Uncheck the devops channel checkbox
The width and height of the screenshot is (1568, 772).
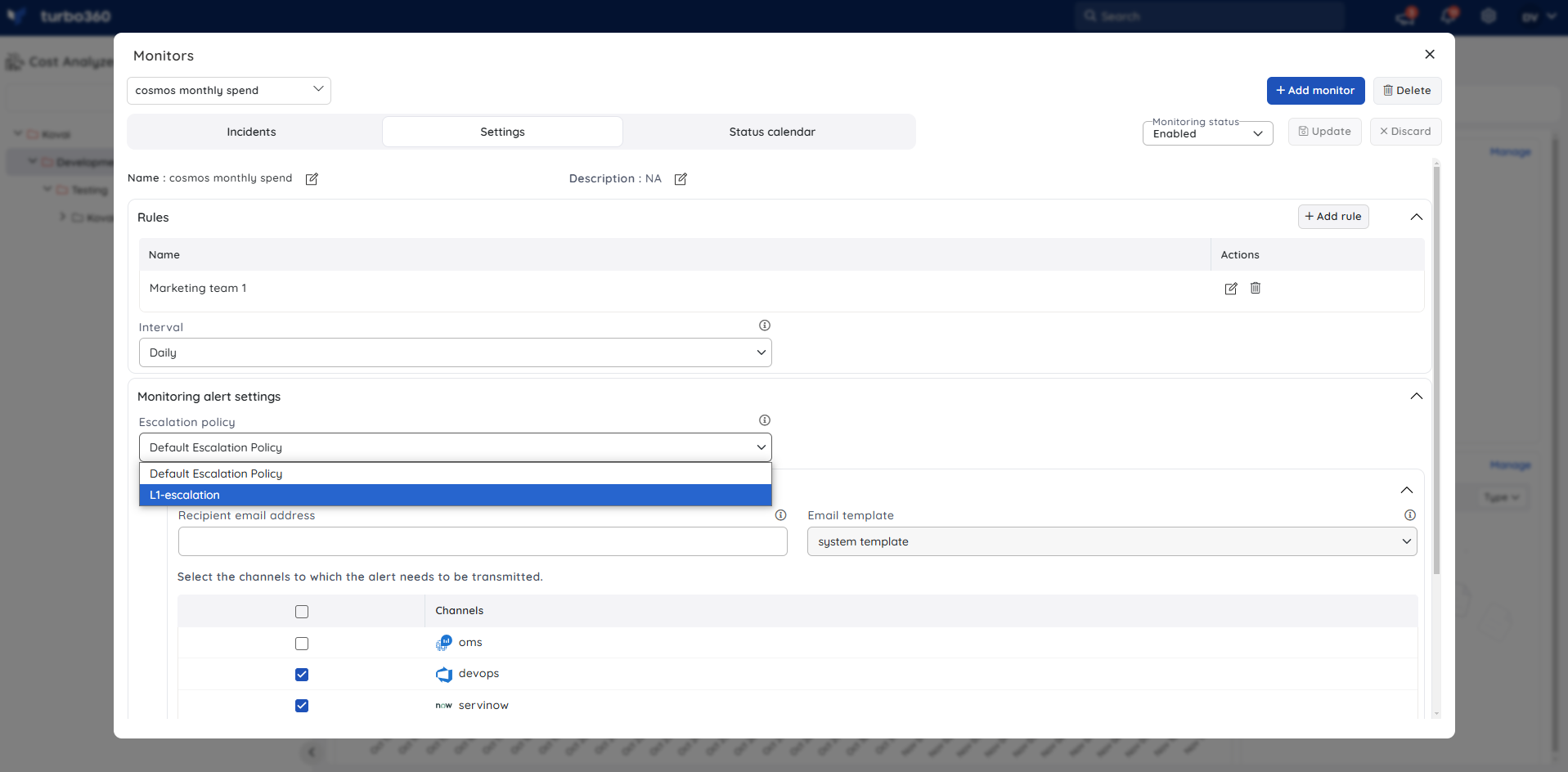point(302,675)
